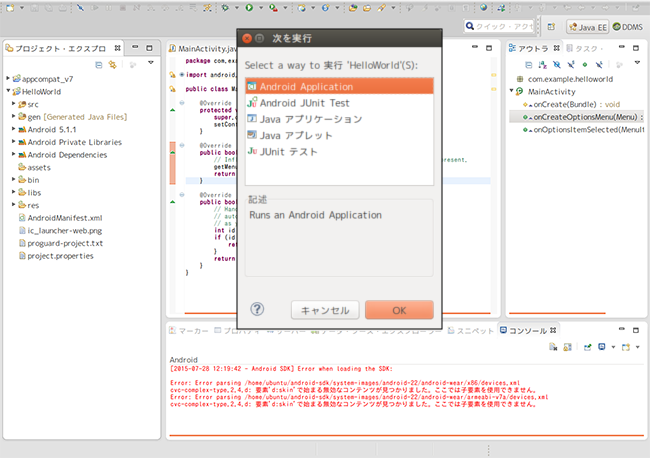The height and width of the screenshot is (458, 650).
Task: Switch to DDMS perspective
Action: click(628, 27)
